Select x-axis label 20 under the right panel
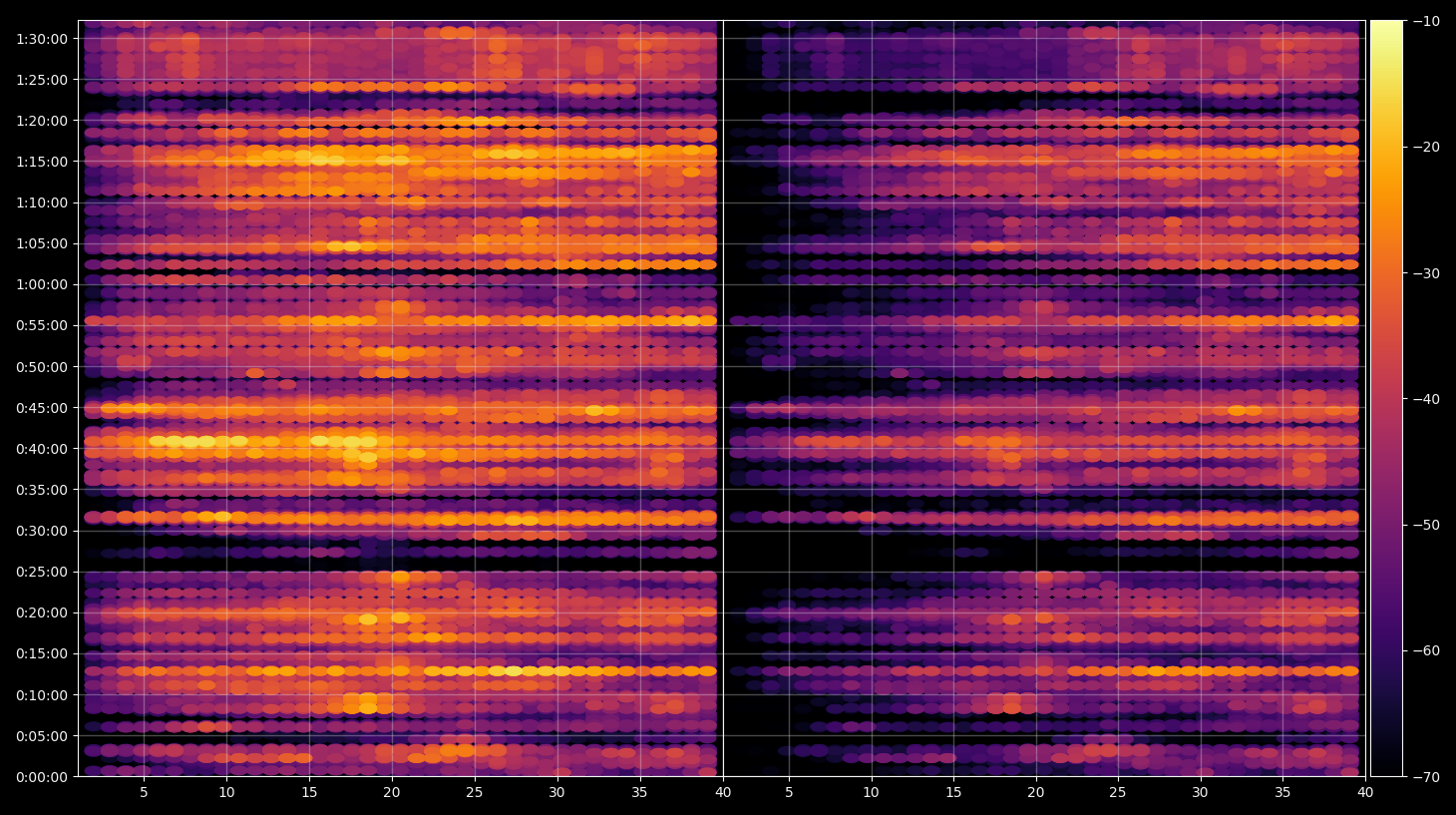Screen dimensions: 1456x815 pyautogui.click(x=1035, y=793)
